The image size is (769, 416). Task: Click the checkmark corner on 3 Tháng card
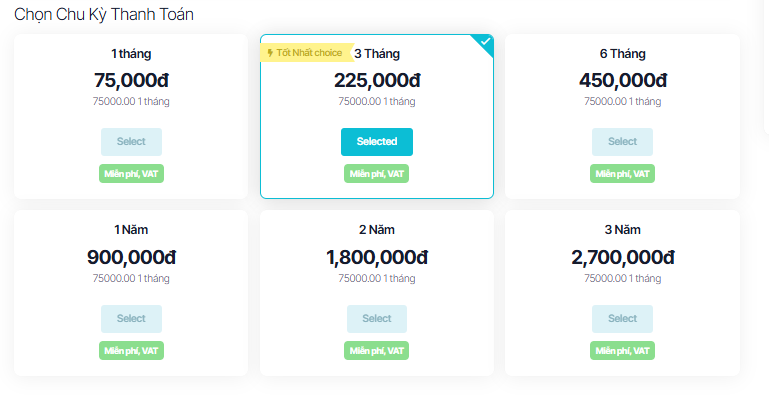[485, 42]
